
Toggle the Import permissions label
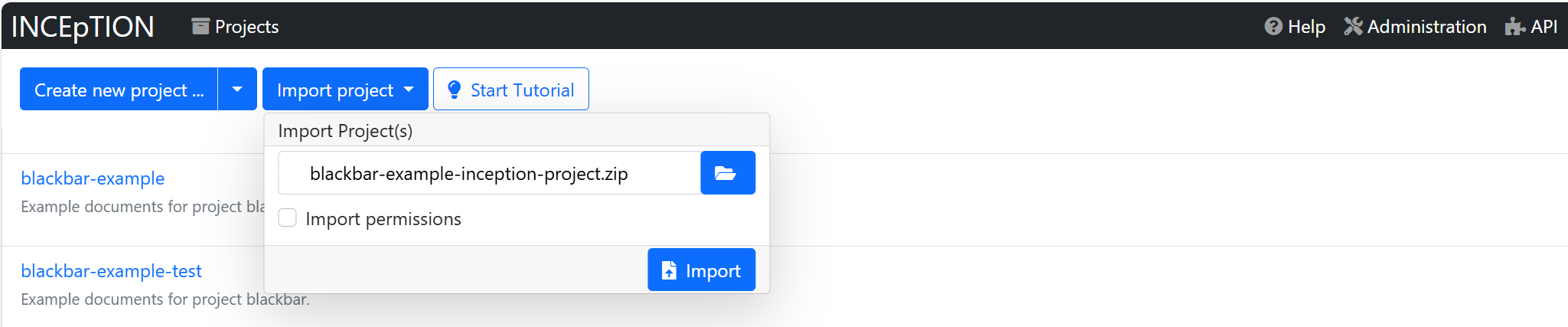(x=383, y=219)
